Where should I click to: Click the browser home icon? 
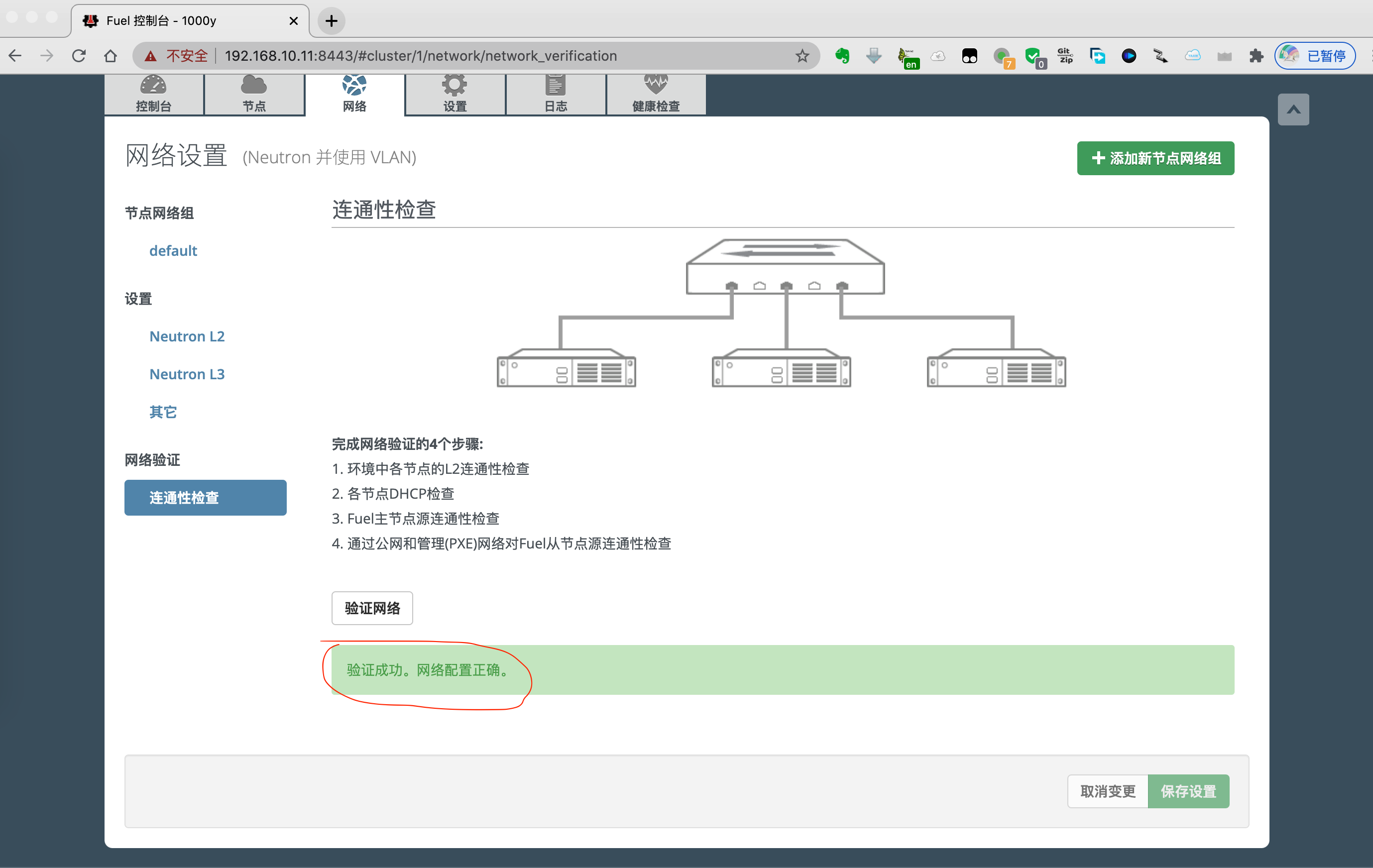click(x=111, y=56)
